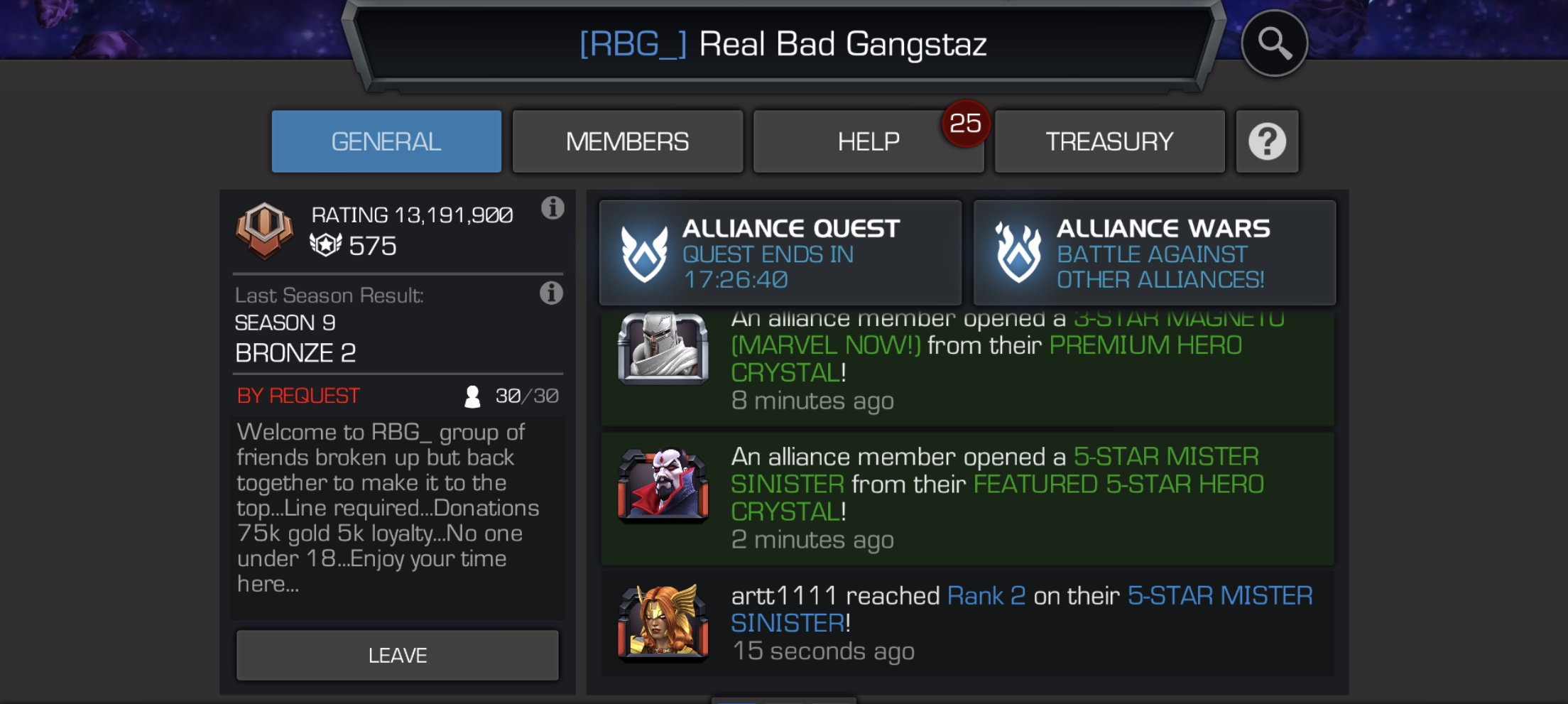Tap the info icon beside Last Season Result

pyautogui.click(x=551, y=293)
